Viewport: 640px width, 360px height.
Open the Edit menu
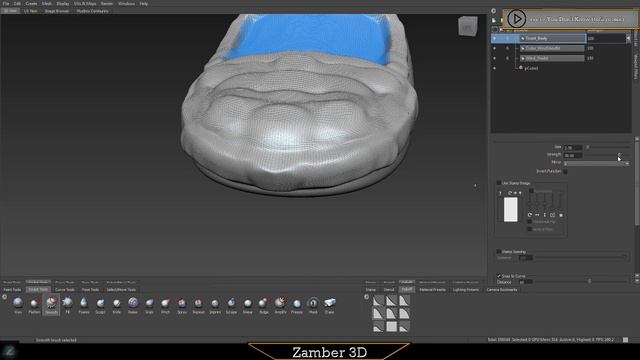tap(17, 4)
